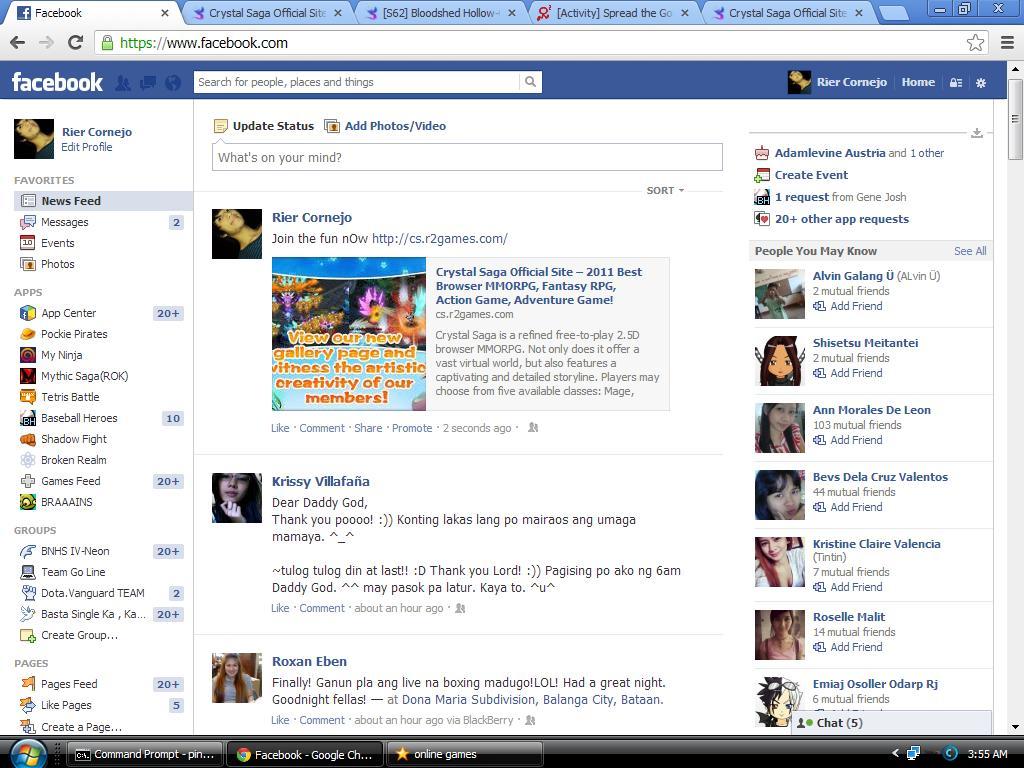The height and width of the screenshot is (768, 1024).
Task: Add Alvin Galang as friend
Action: coord(848,306)
